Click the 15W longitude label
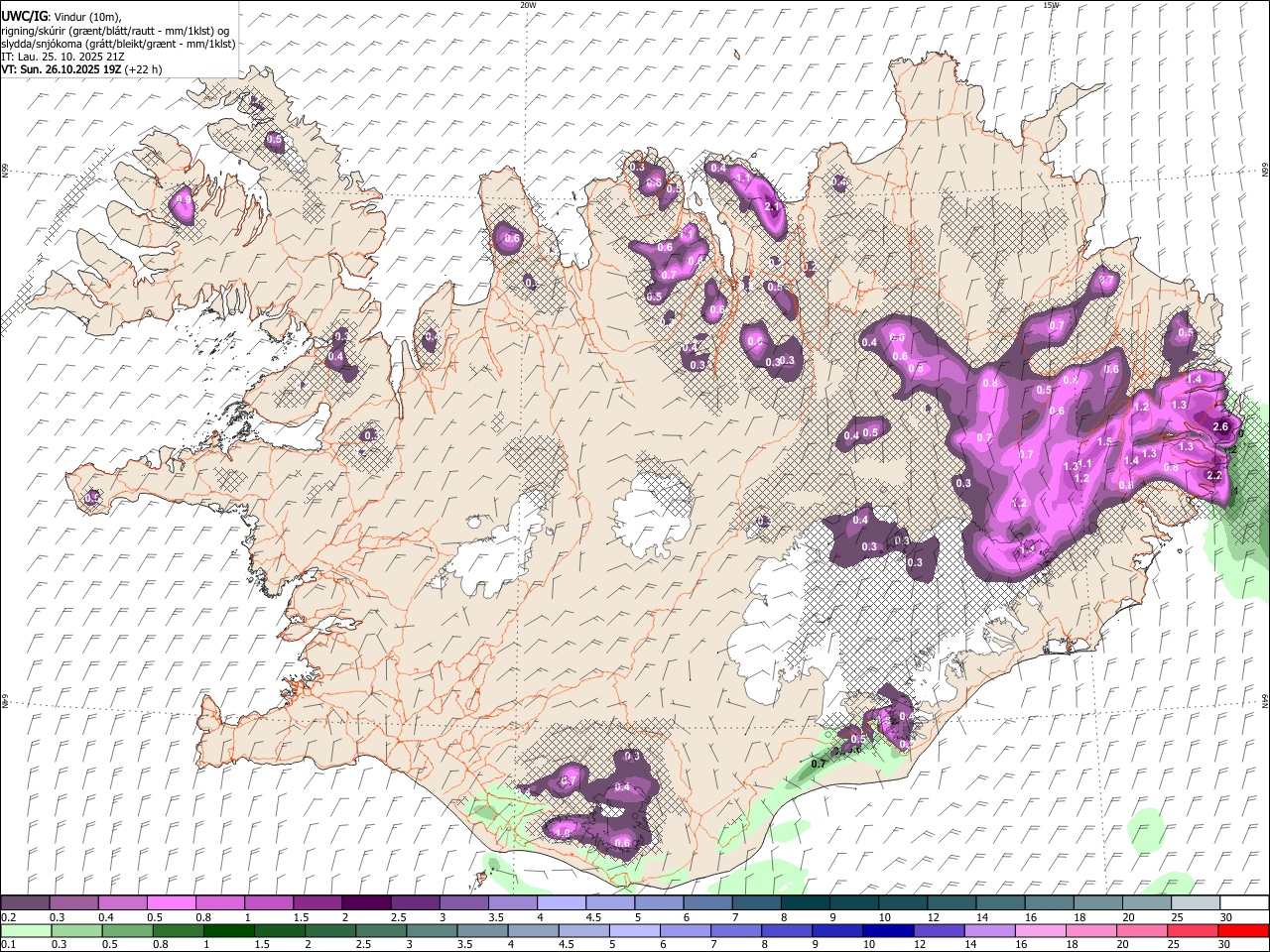The height and width of the screenshot is (952, 1270). pos(1052,5)
